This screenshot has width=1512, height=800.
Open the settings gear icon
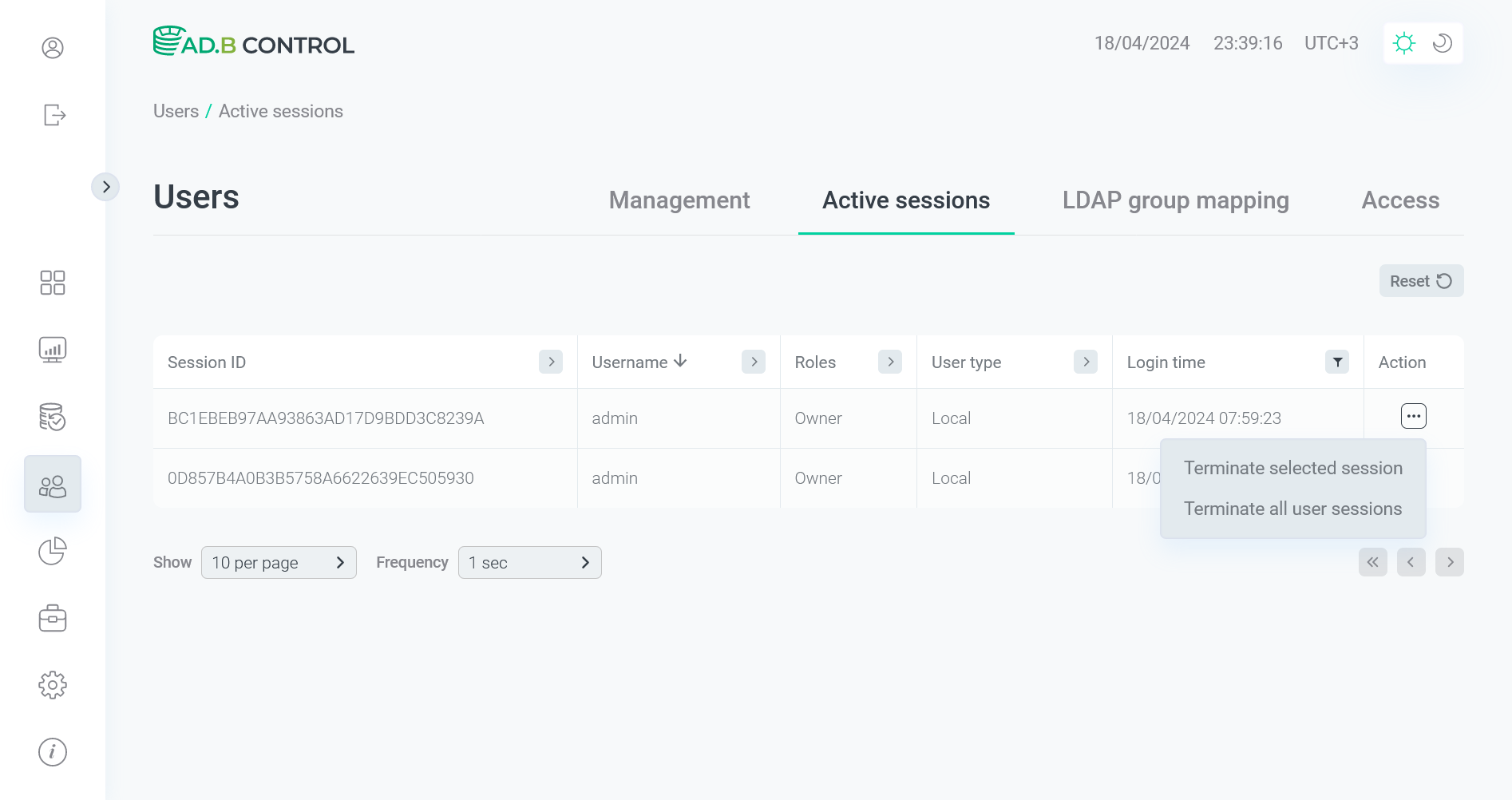tap(53, 684)
